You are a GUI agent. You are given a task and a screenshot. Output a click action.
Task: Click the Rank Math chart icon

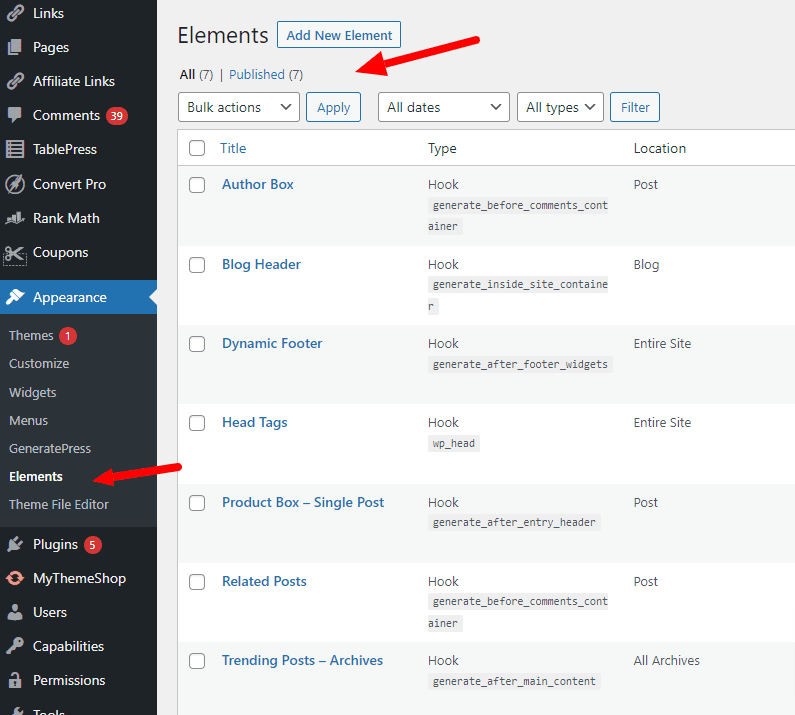click(x=15, y=218)
